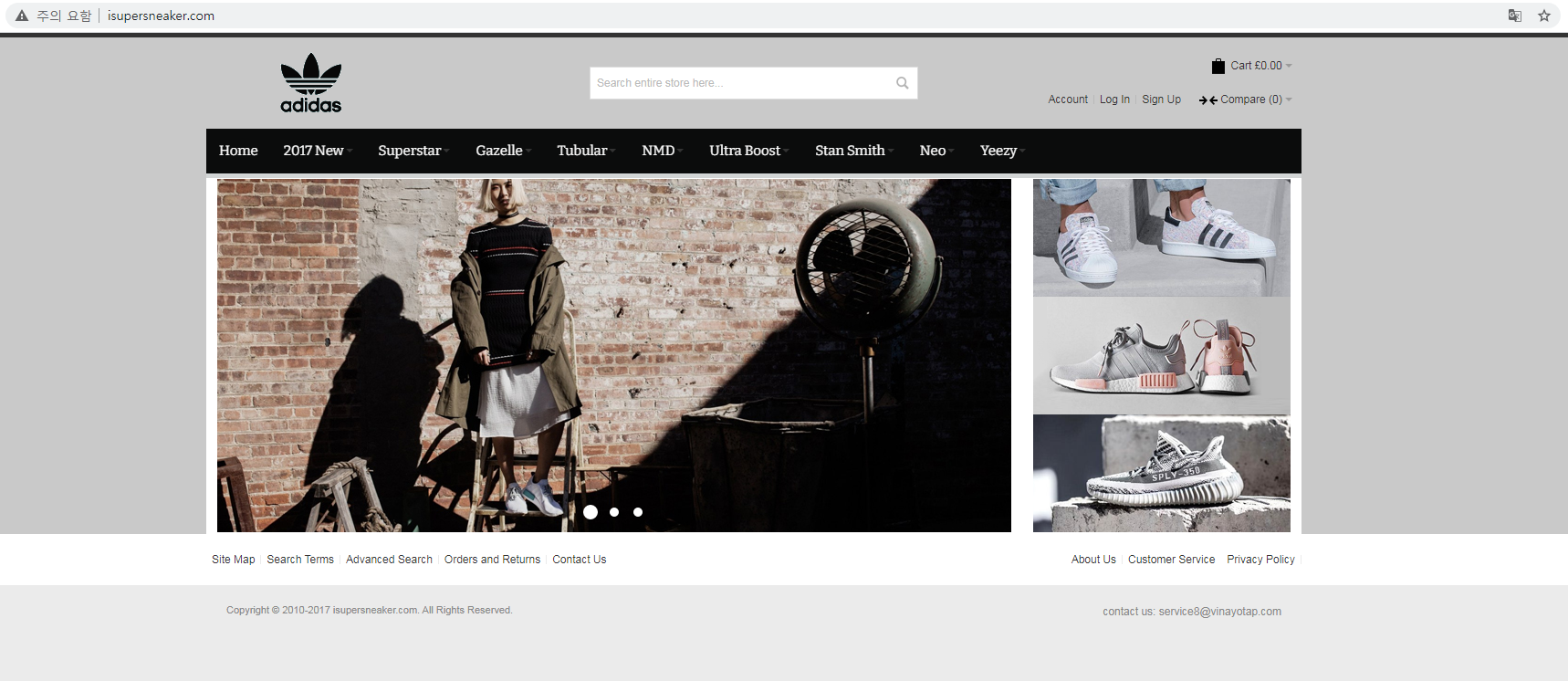Click the adidas trefoil logo

(x=311, y=83)
